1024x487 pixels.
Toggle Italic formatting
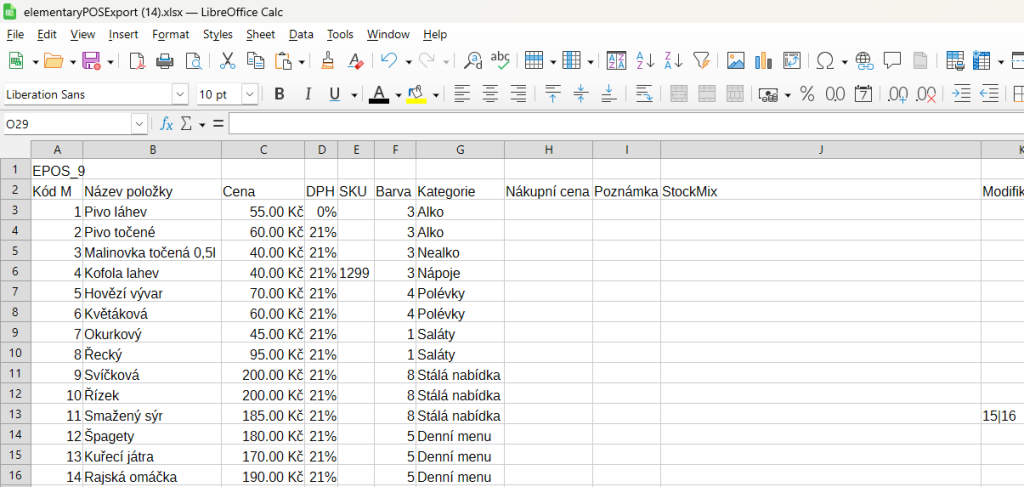coord(307,94)
